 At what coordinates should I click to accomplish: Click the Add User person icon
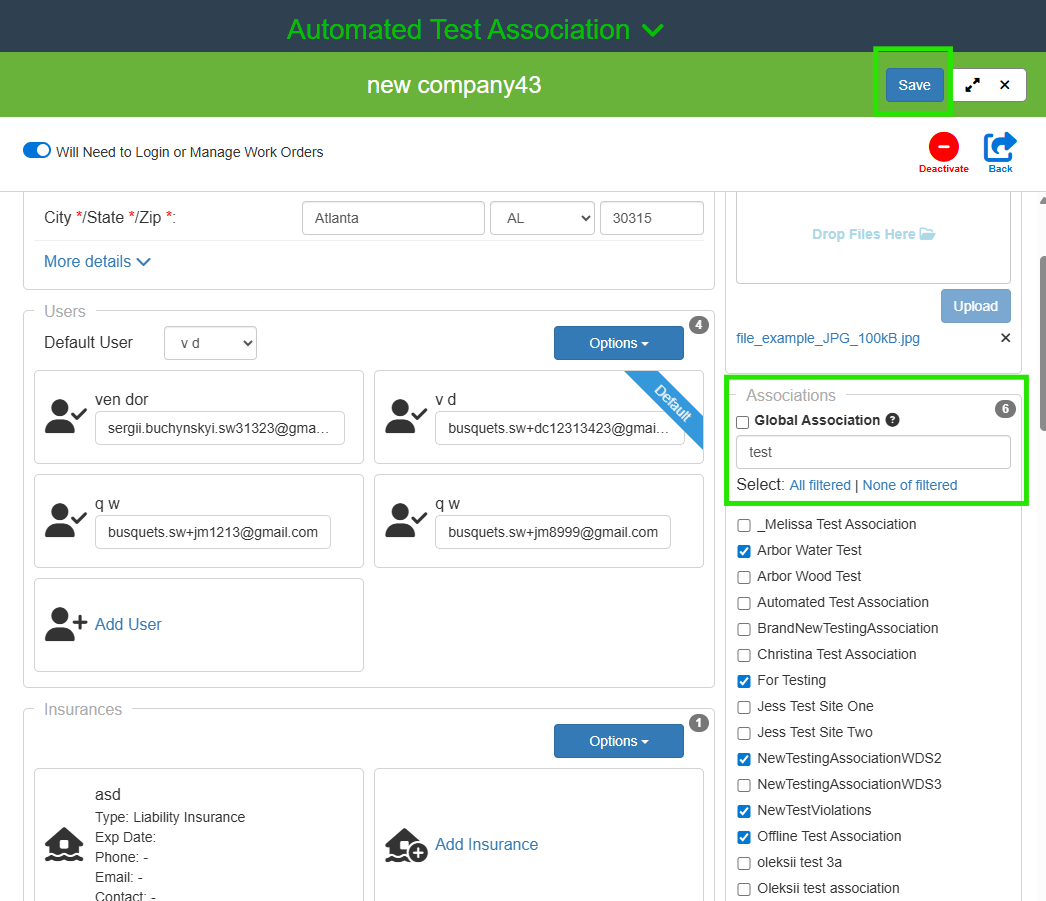[x=66, y=624]
